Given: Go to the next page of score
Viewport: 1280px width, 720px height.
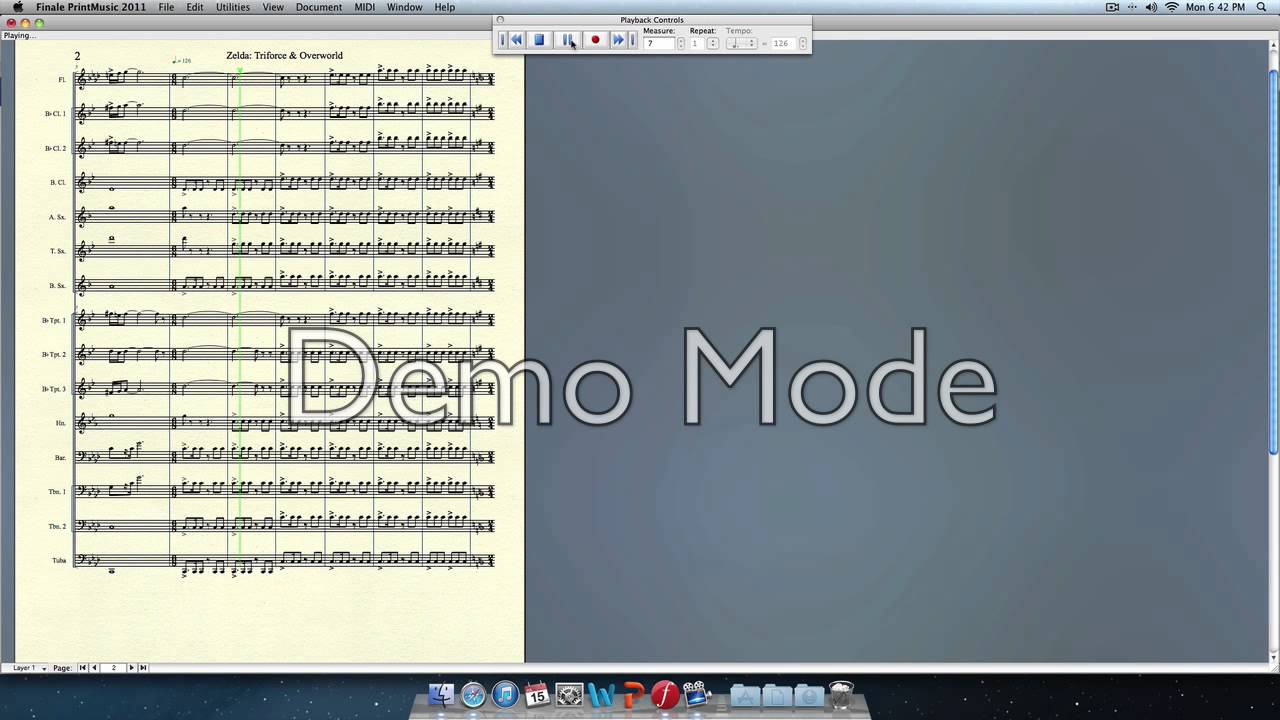Looking at the screenshot, I should pyautogui.click(x=131, y=668).
